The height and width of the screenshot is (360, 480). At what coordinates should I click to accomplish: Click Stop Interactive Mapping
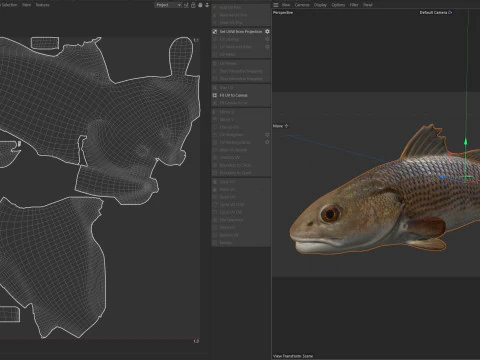(241, 79)
